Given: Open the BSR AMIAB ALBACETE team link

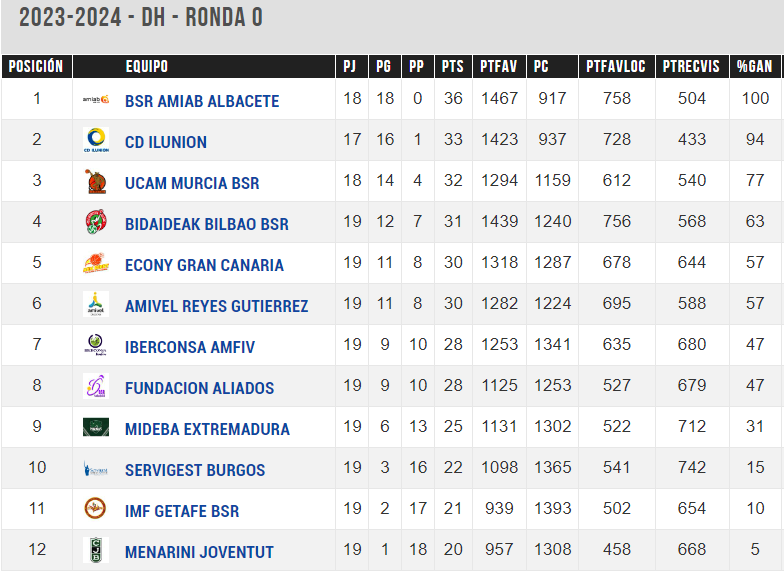Looking at the screenshot, I should tap(202, 101).
